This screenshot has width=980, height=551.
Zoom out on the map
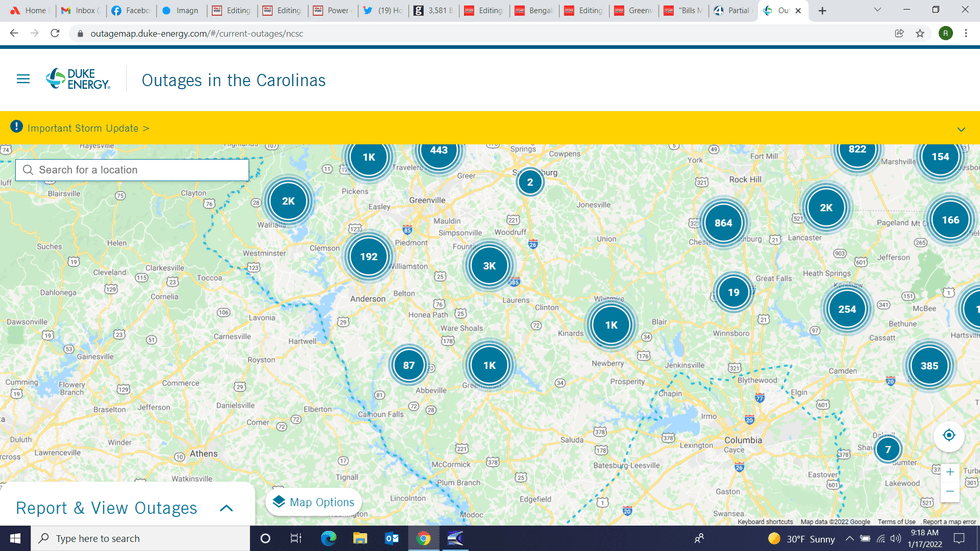949,491
